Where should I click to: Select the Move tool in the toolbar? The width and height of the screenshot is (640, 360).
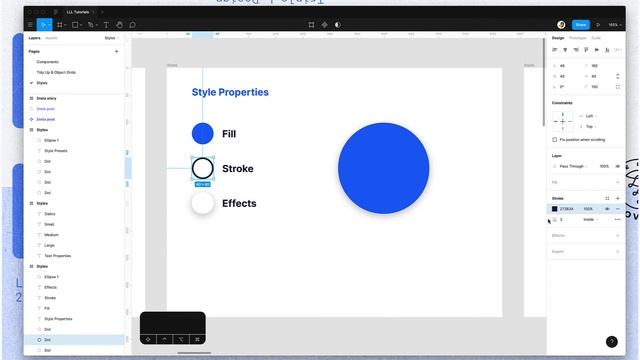click(x=42, y=25)
